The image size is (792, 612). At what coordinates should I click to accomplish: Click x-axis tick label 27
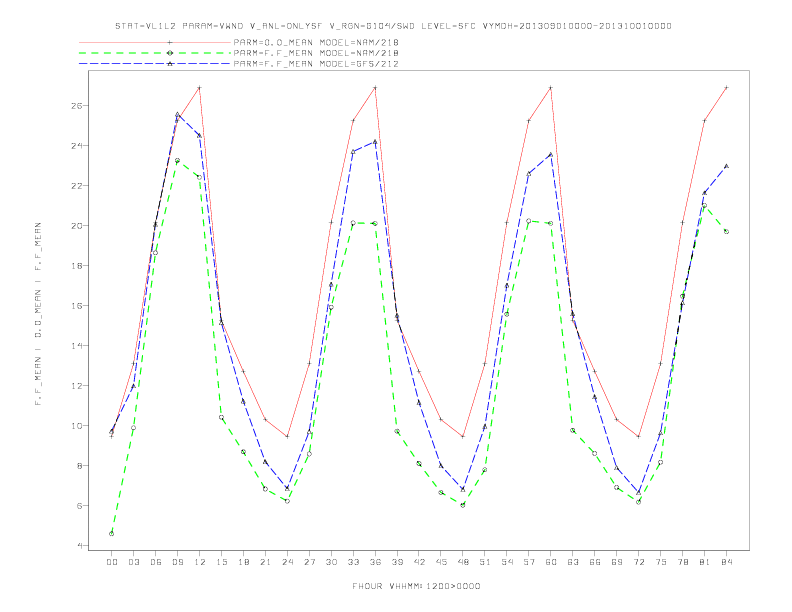pos(309,562)
